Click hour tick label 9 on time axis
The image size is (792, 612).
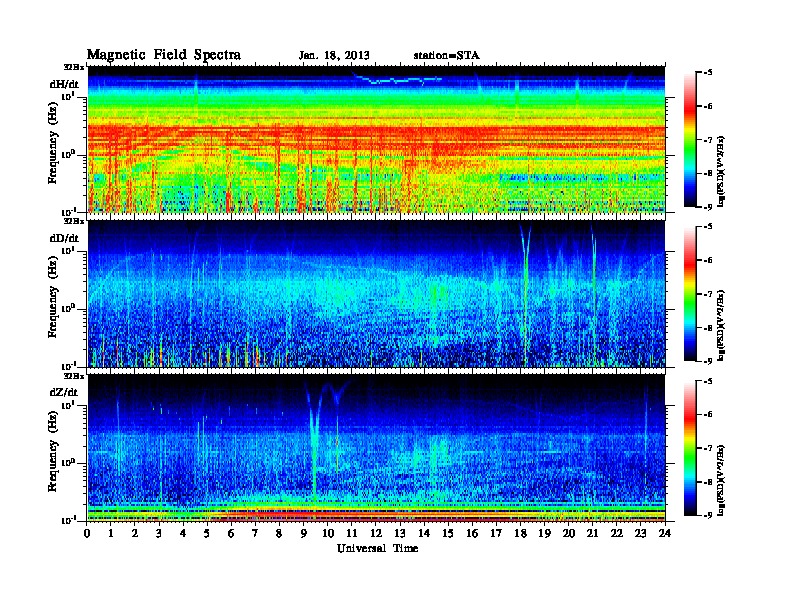click(304, 533)
